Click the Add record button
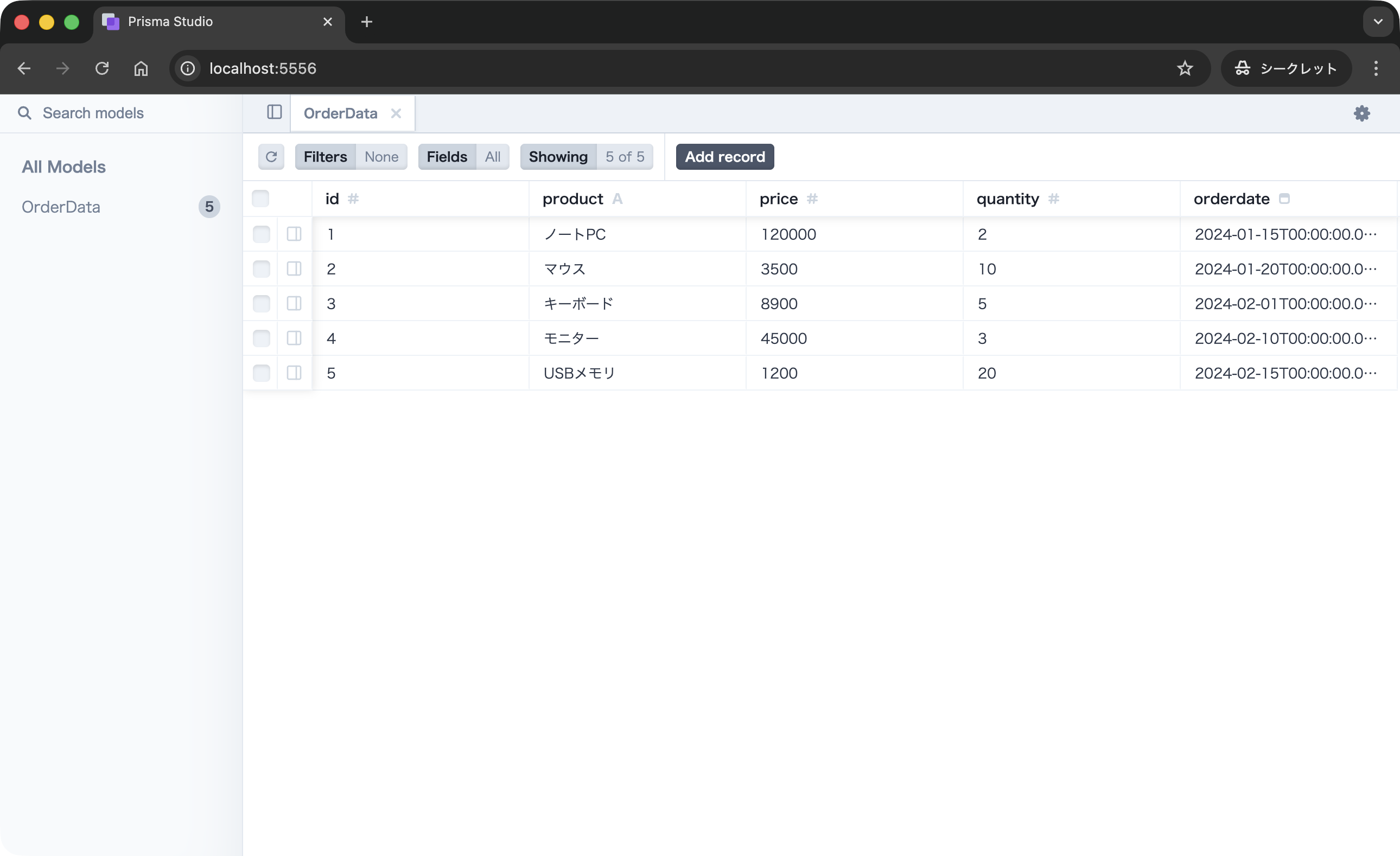This screenshot has height=856, width=1400. click(724, 157)
